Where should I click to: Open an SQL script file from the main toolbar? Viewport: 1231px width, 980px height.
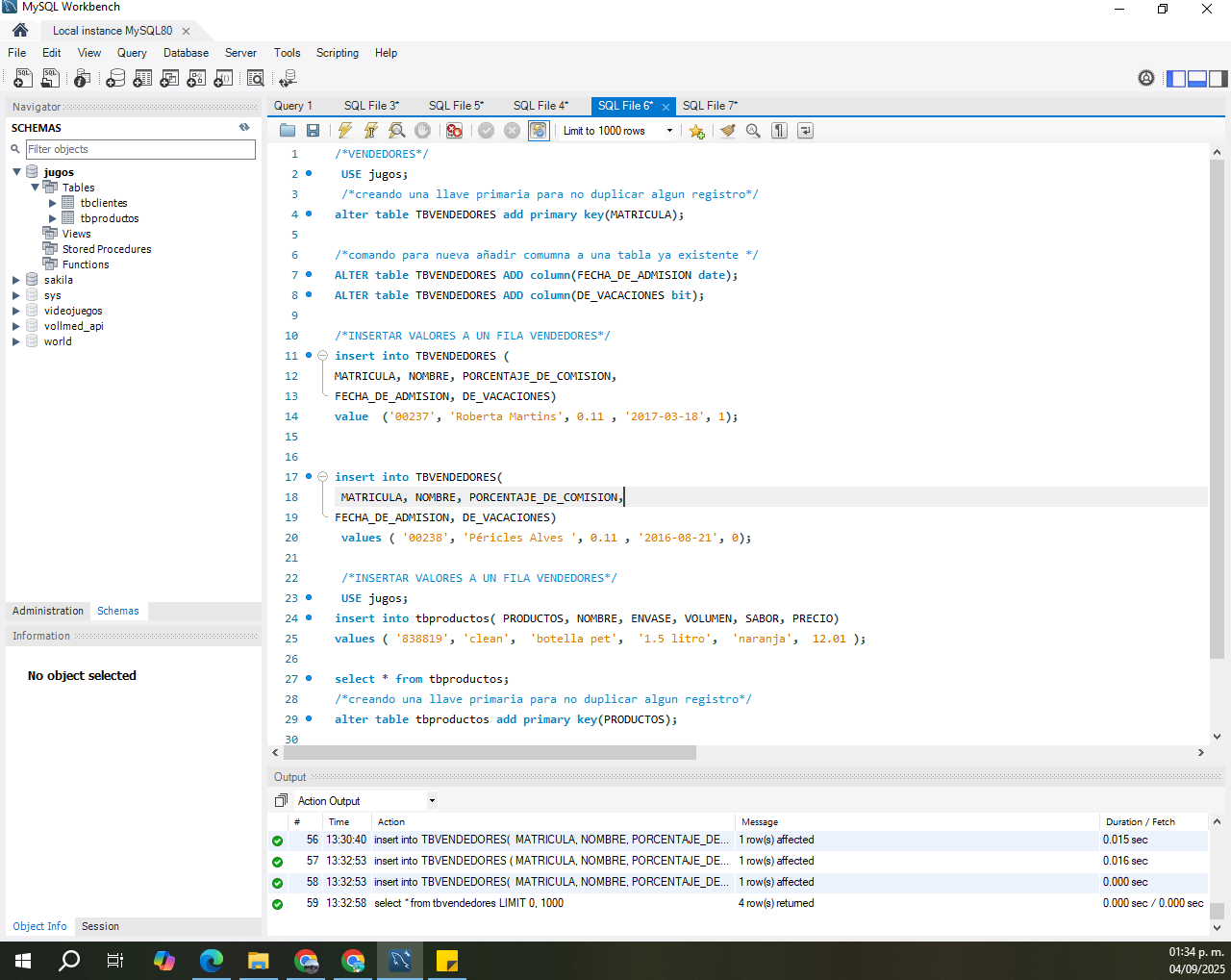click(x=50, y=79)
